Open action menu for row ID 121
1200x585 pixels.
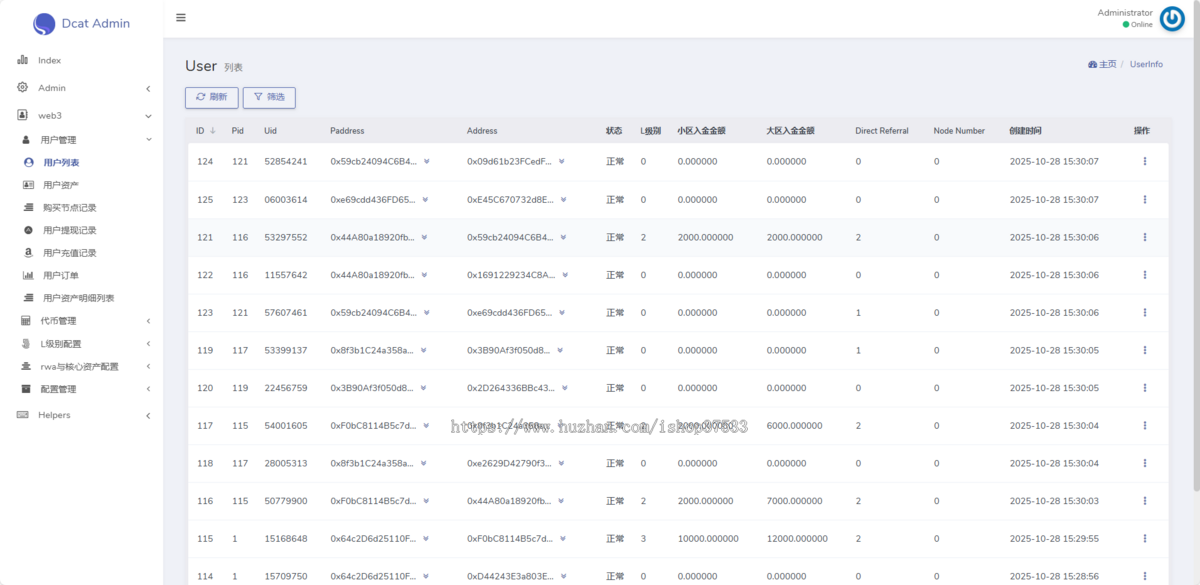[1144, 237]
